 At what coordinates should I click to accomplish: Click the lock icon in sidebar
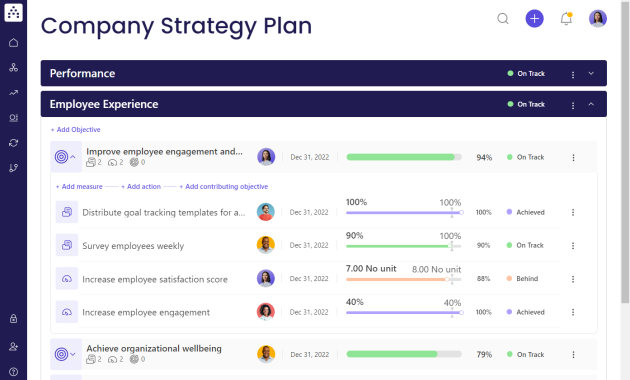click(13, 319)
